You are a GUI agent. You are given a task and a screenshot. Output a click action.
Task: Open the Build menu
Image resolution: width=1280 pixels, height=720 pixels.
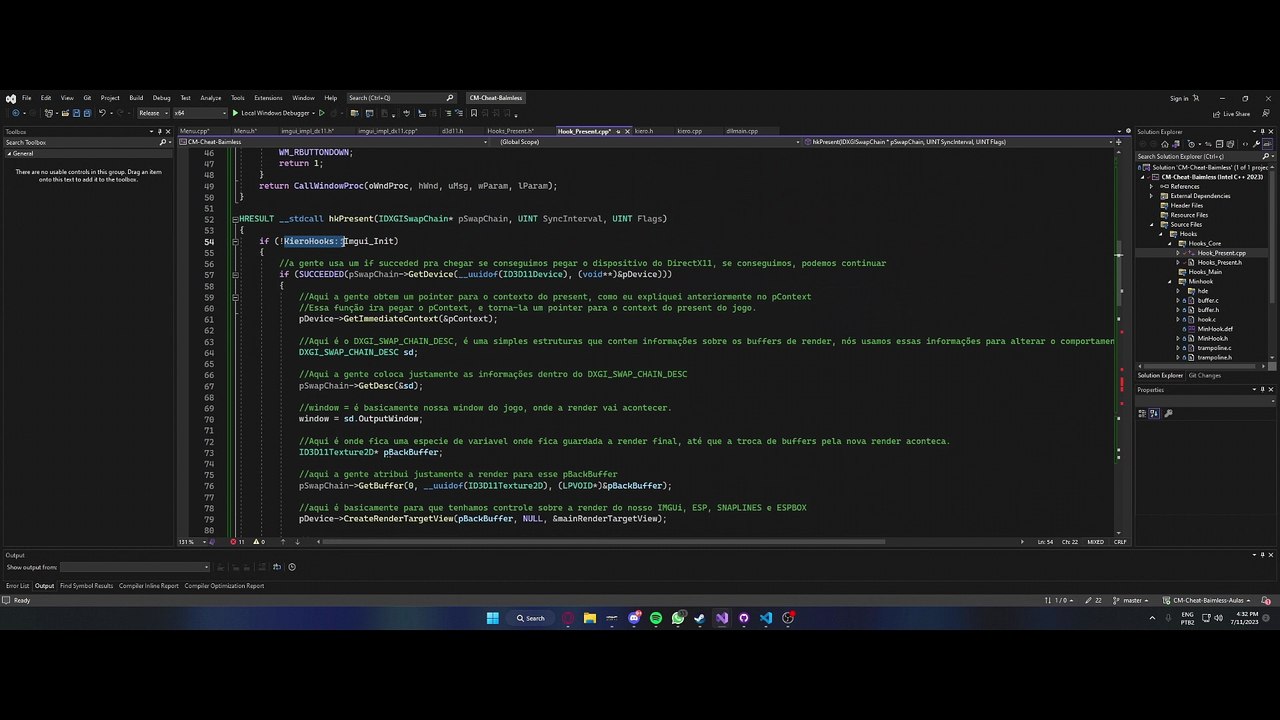coord(136,98)
